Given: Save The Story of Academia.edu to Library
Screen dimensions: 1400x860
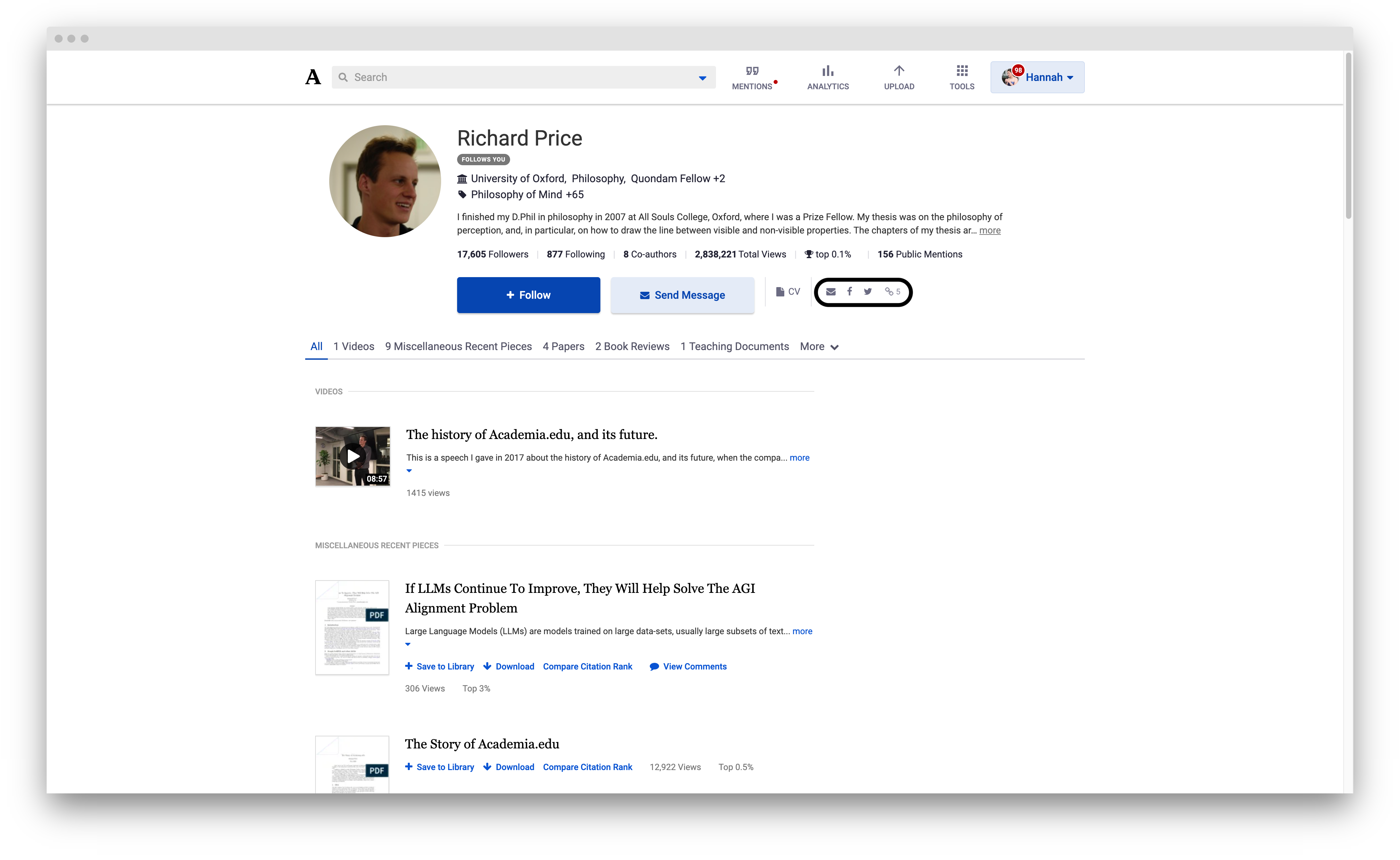Looking at the screenshot, I should click(439, 767).
